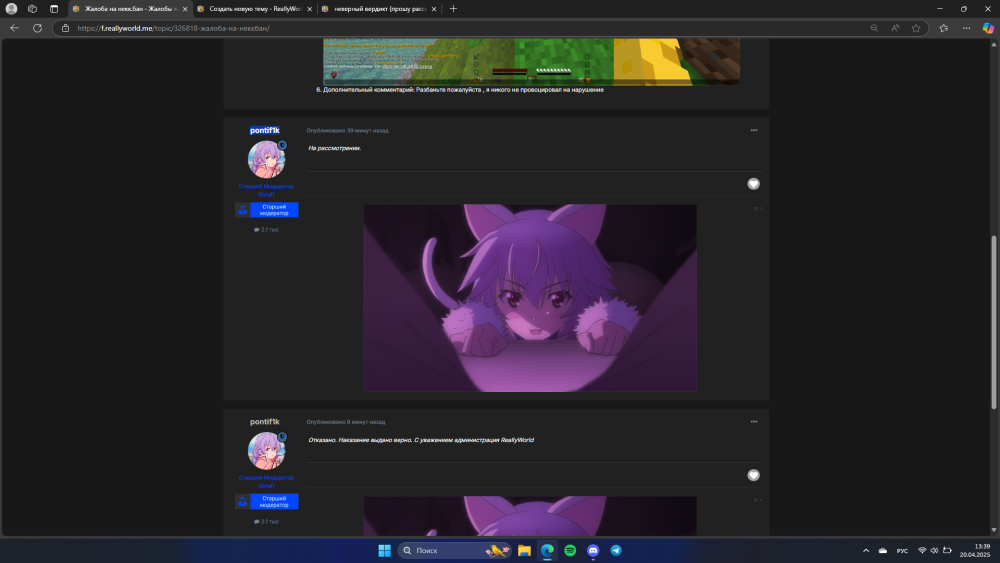Screen dimensions: 1000x563
Task: Open 'Опубликовано 9 минут назад' timestamp link
Action: (x=346, y=422)
